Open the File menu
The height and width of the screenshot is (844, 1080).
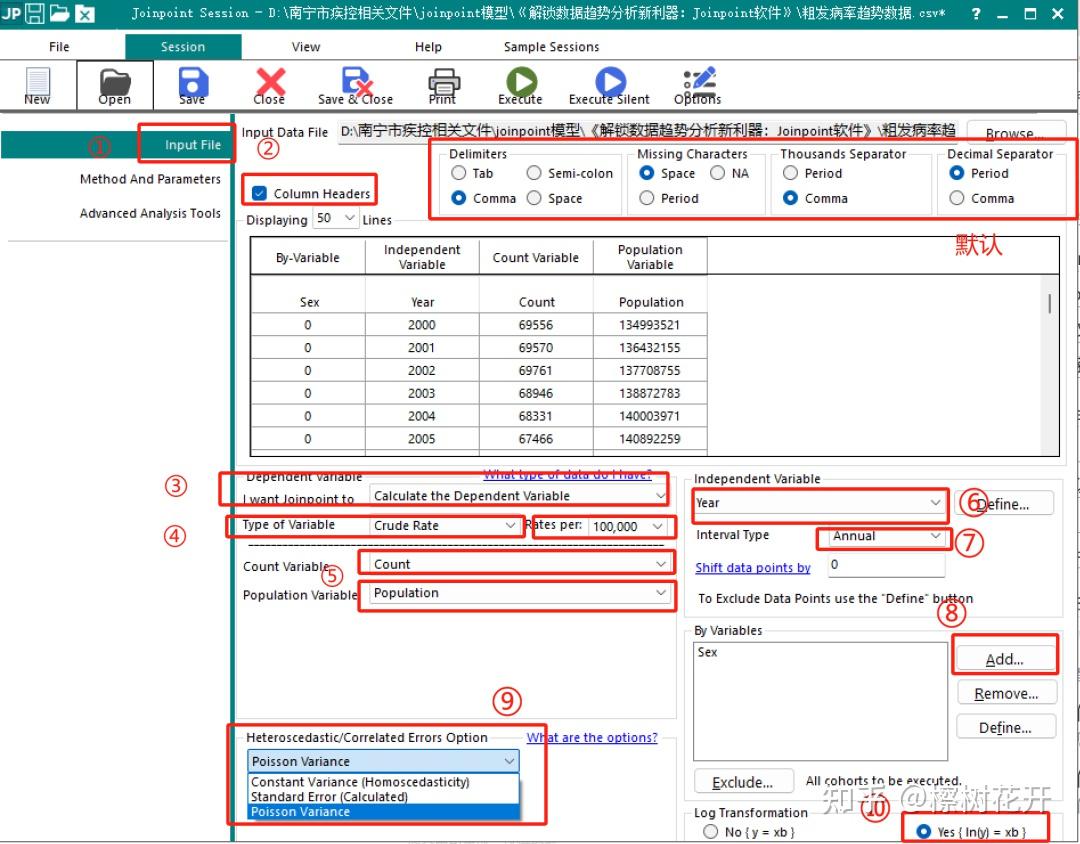(x=59, y=47)
